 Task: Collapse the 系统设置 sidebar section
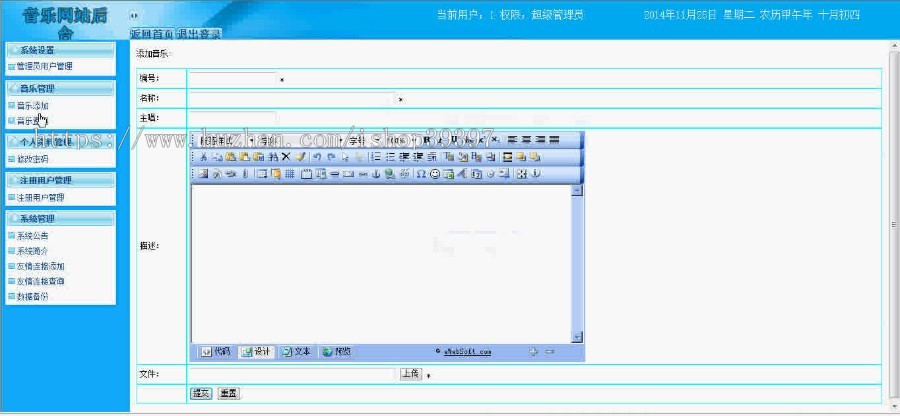tap(60, 50)
